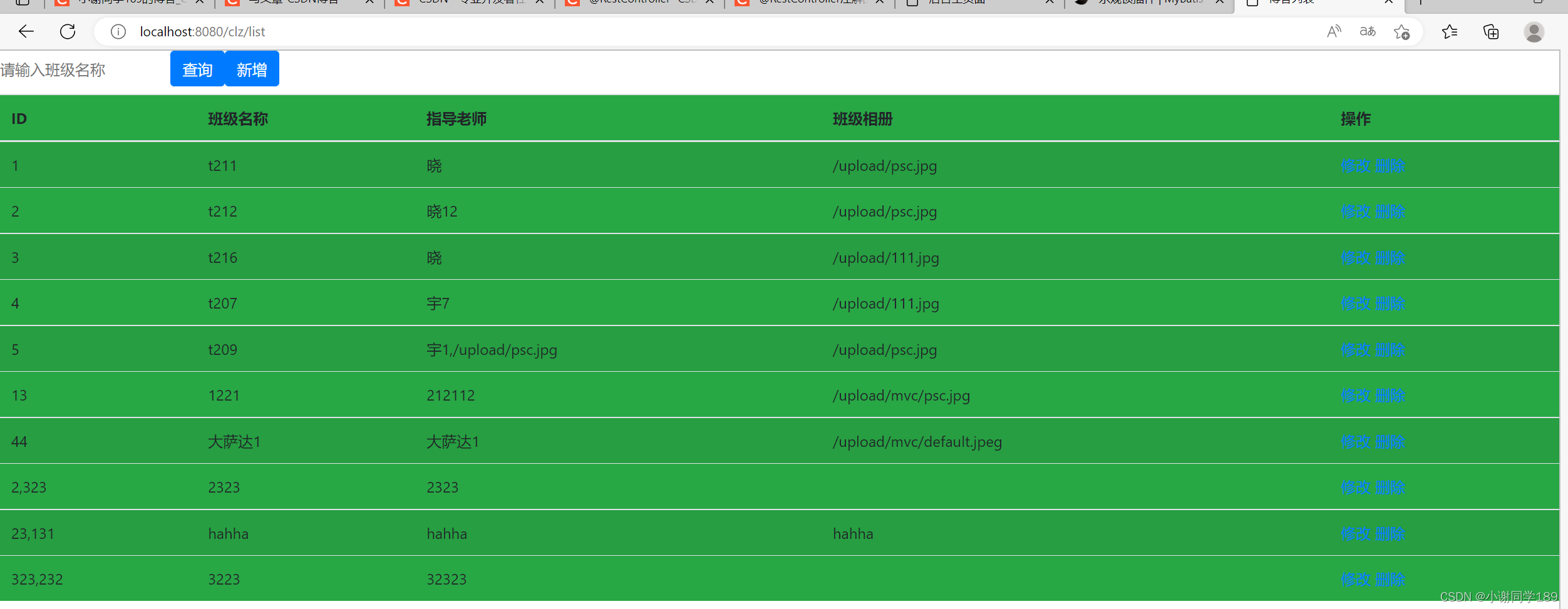Click 删除 for the hahha row
The width and height of the screenshot is (1568, 609).
coord(1390,534)
